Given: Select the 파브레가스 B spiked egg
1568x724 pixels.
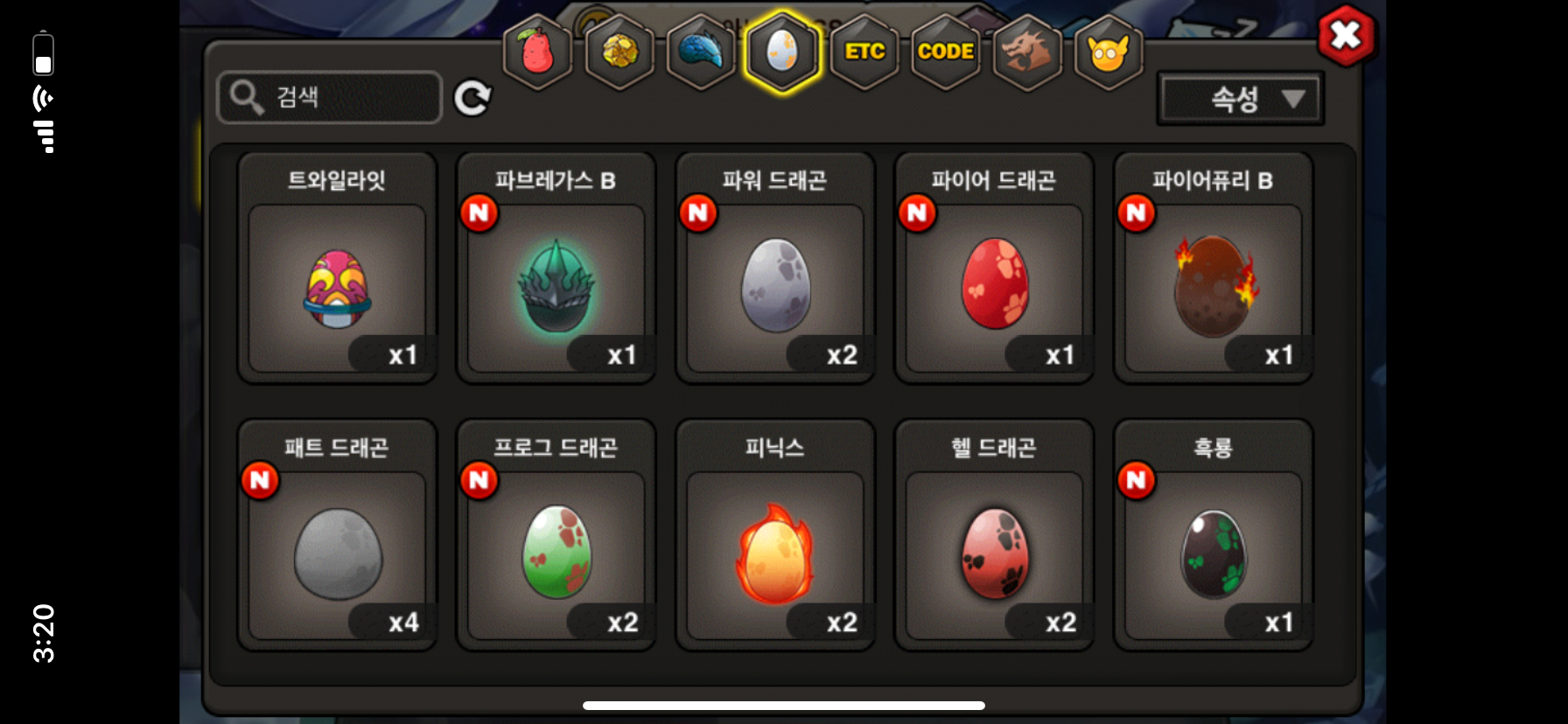Looking at the screenshot, I should 556,268.
